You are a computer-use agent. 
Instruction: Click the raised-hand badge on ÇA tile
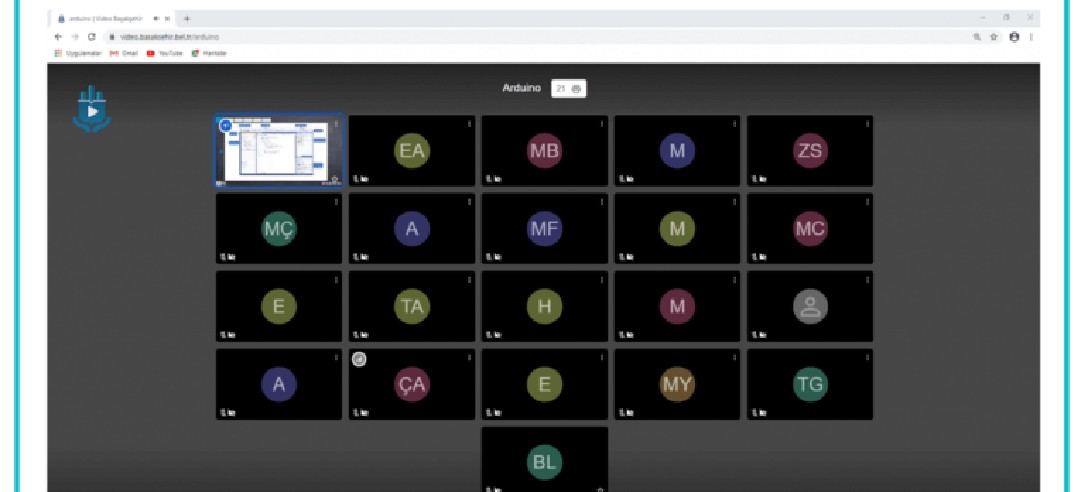359,360
